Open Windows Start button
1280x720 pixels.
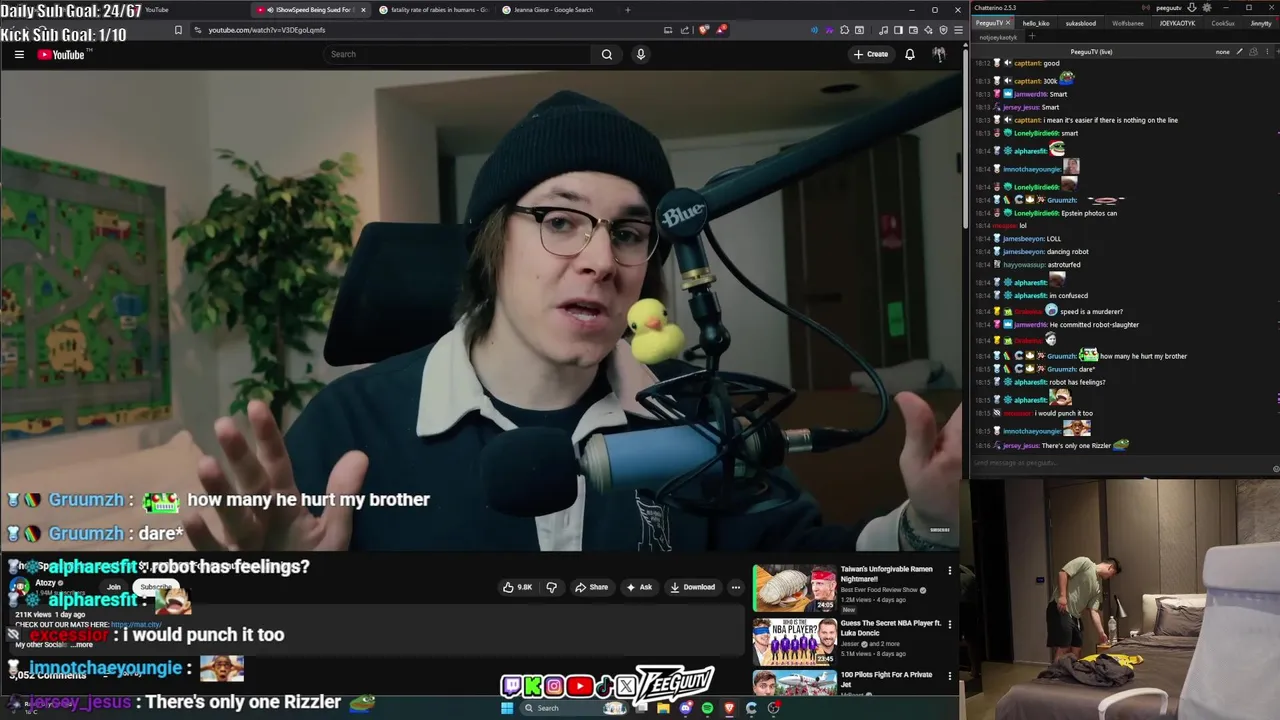tap(507, 708)
